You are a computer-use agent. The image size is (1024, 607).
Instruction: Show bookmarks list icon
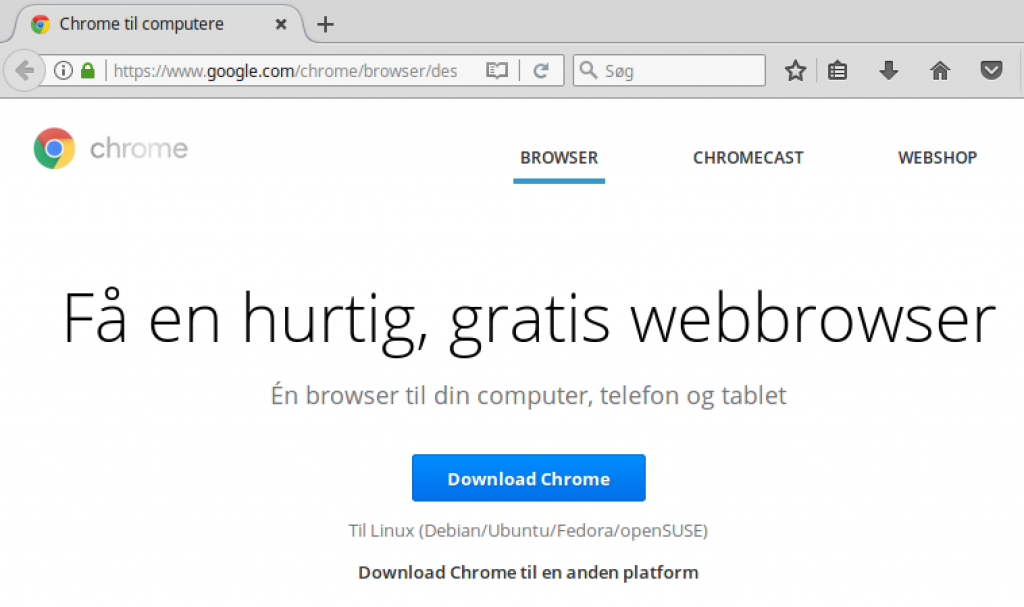coord(837,70)
